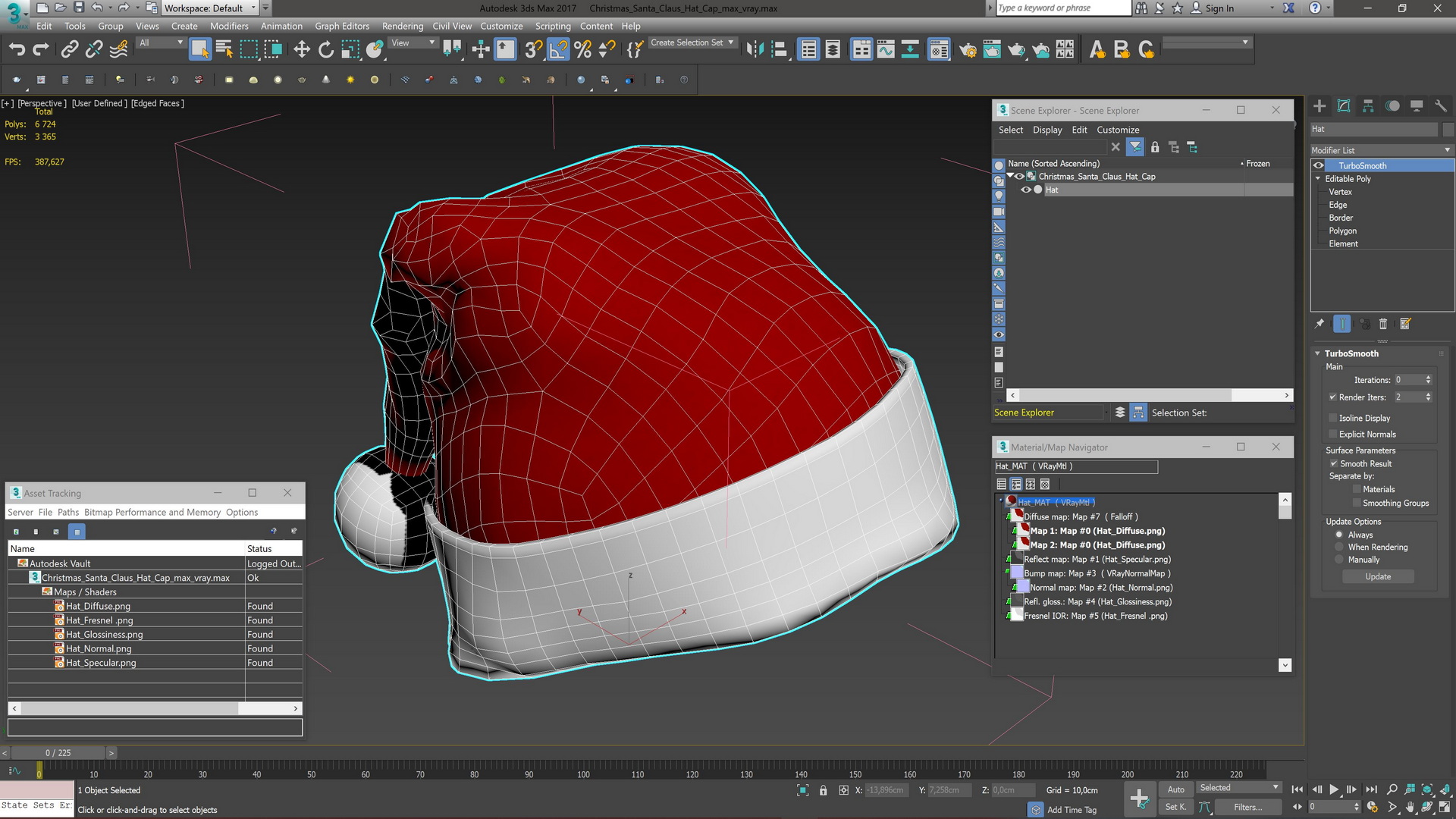Click the Auto key button
Screen dimensions: 1456x819
pos(1175,789)
